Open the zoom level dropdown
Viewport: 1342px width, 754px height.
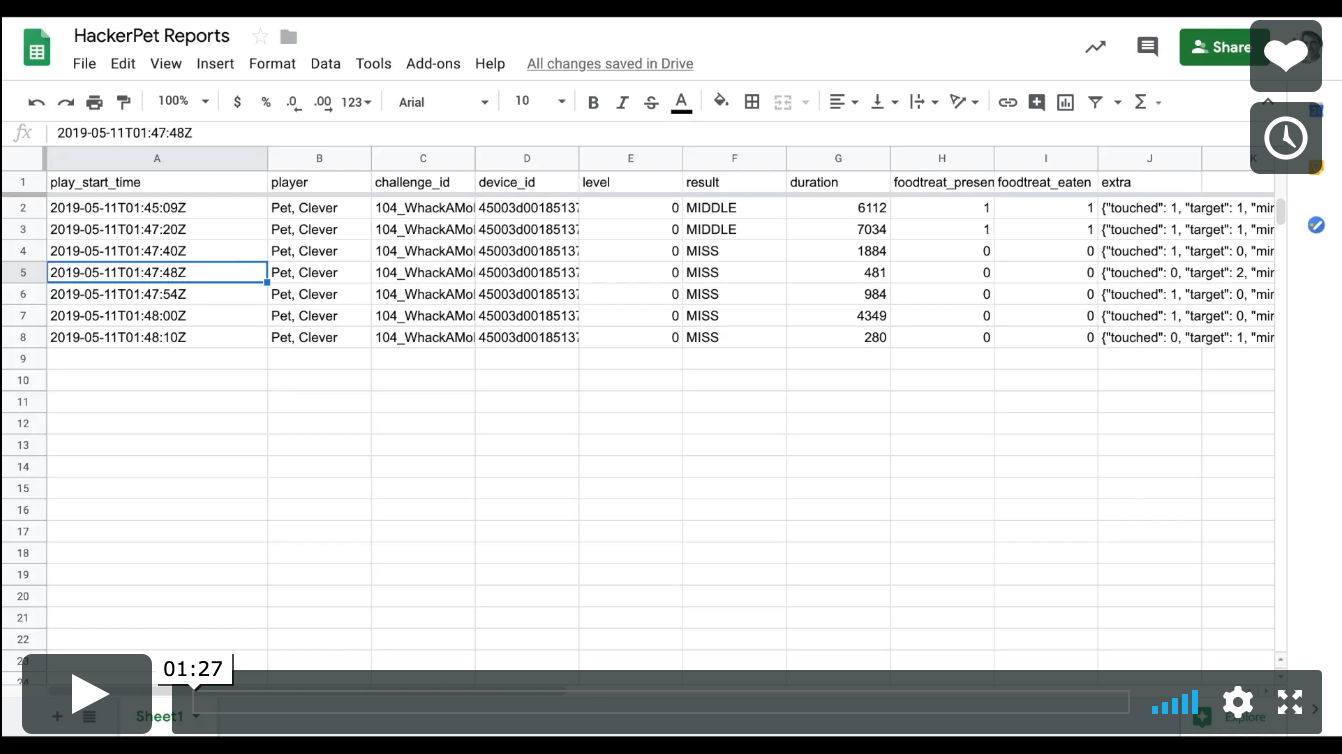[181, 101]
